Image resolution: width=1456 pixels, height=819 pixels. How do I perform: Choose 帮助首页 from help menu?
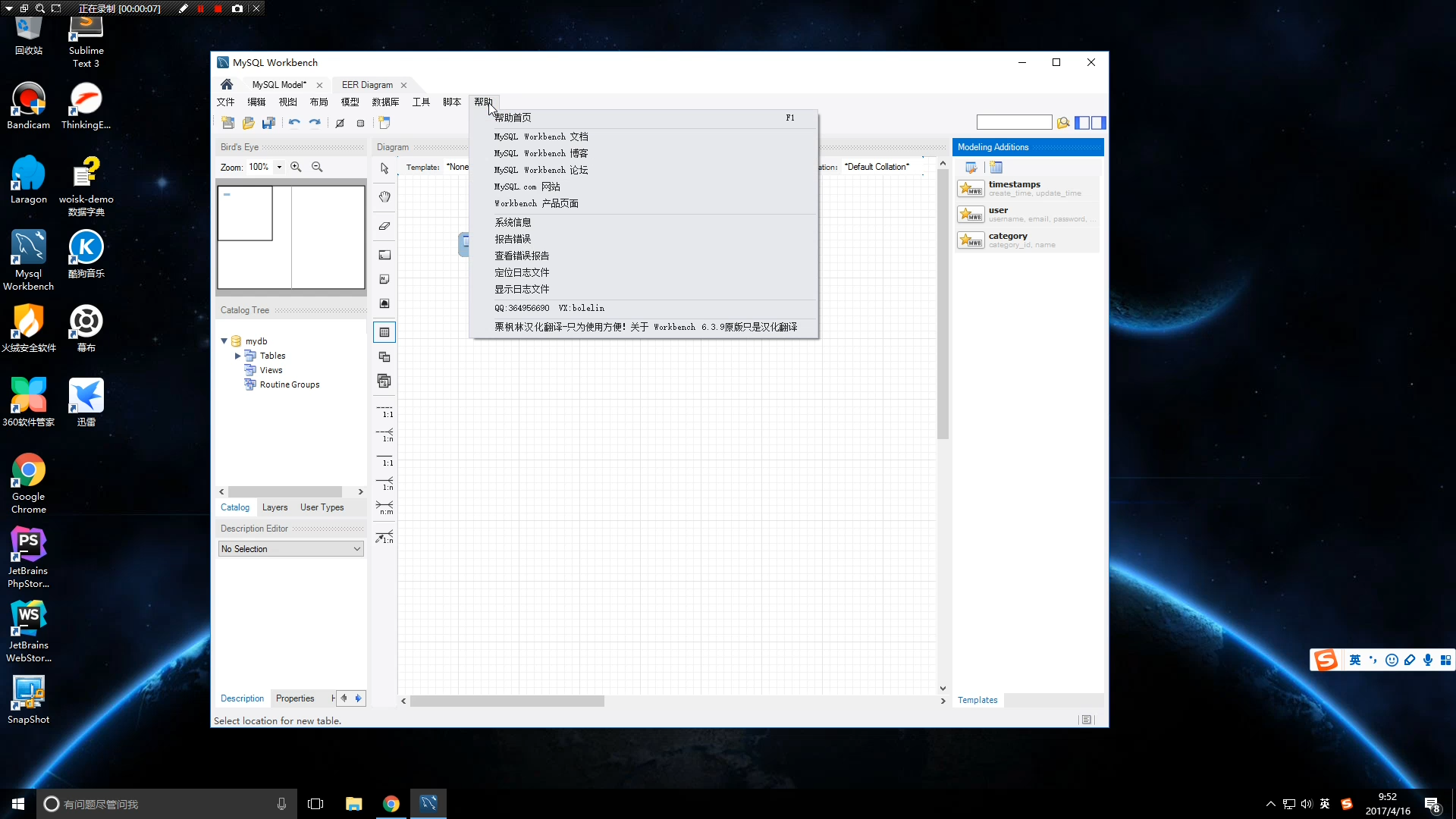(x=644, y=118)
